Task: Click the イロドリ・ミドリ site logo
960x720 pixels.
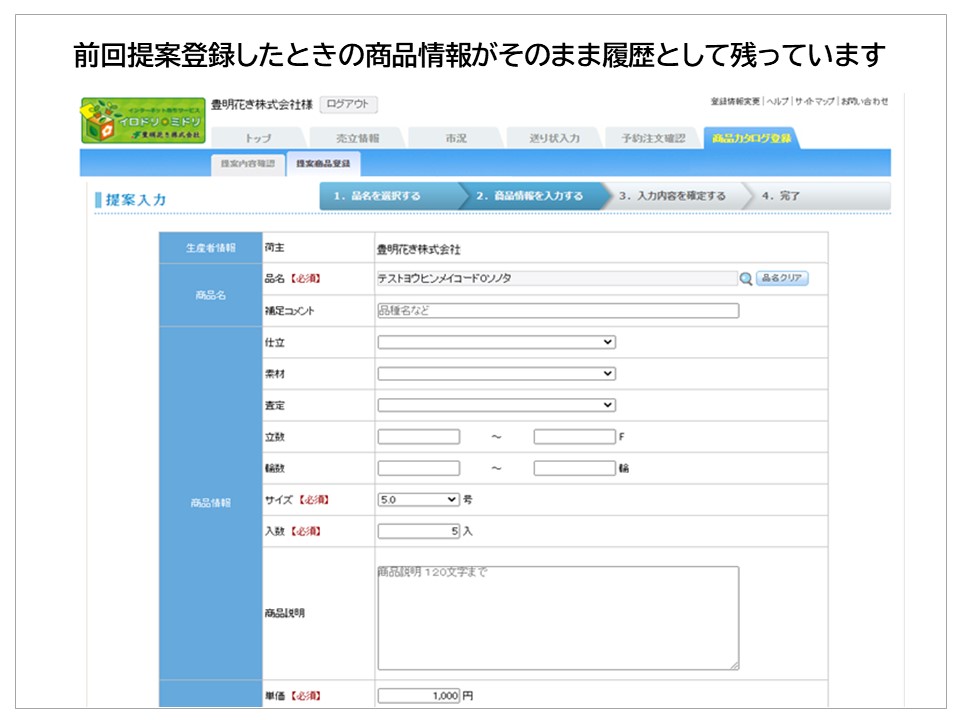Action: [143, 121]
